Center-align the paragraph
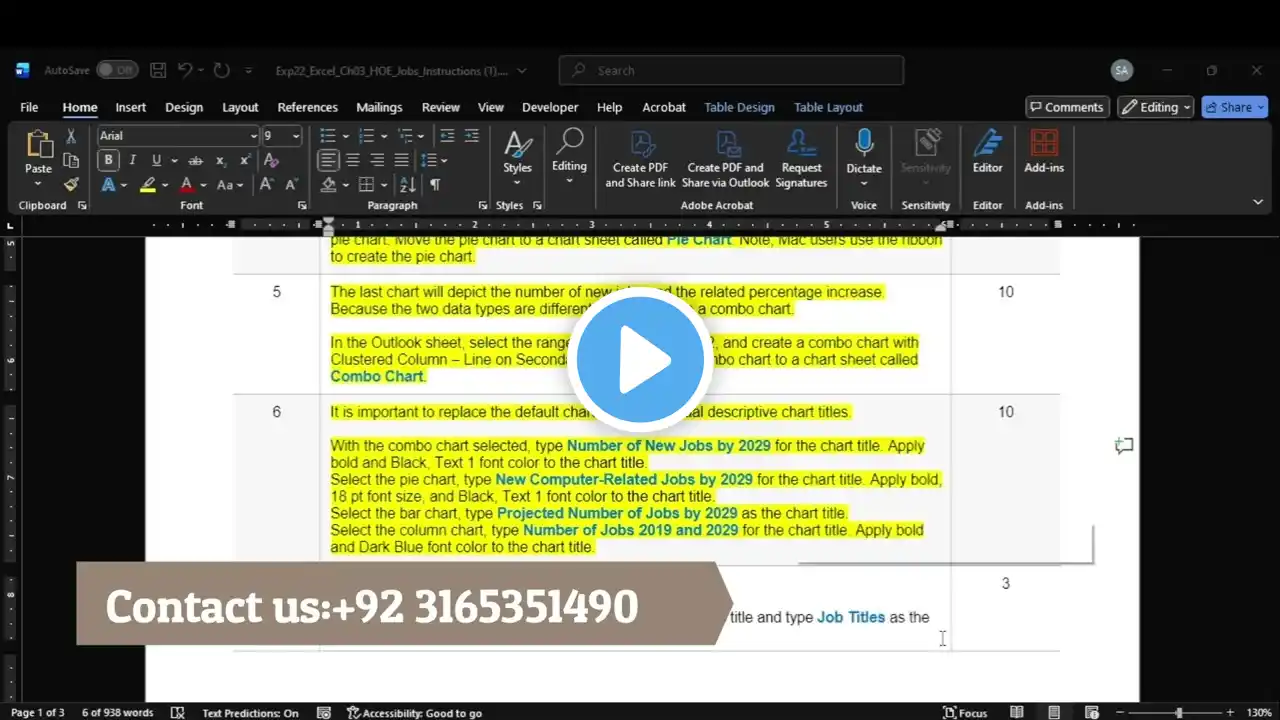 coord(353,160)
